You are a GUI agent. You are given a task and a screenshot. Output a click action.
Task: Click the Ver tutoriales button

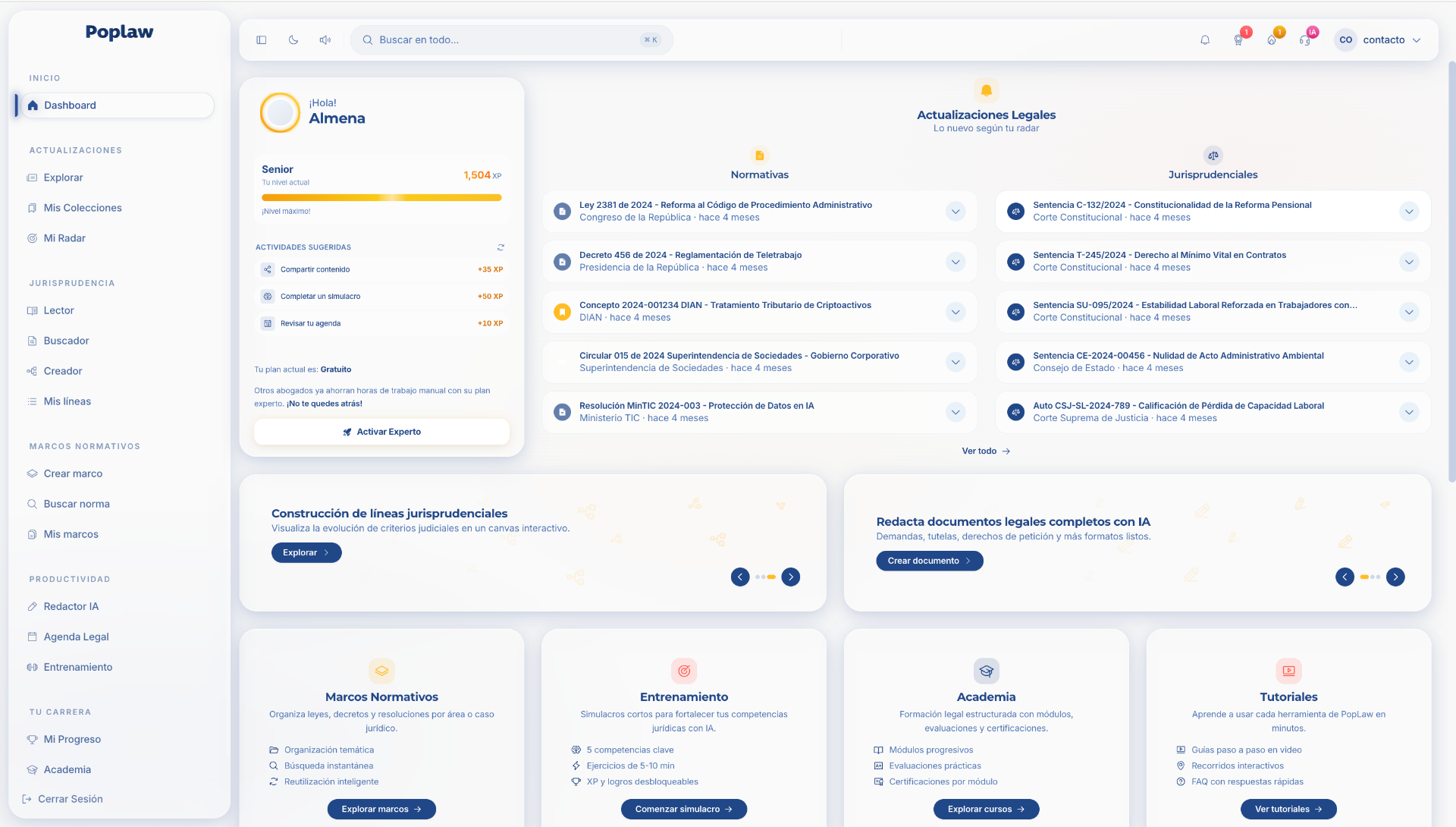[x=1288, y=809]
